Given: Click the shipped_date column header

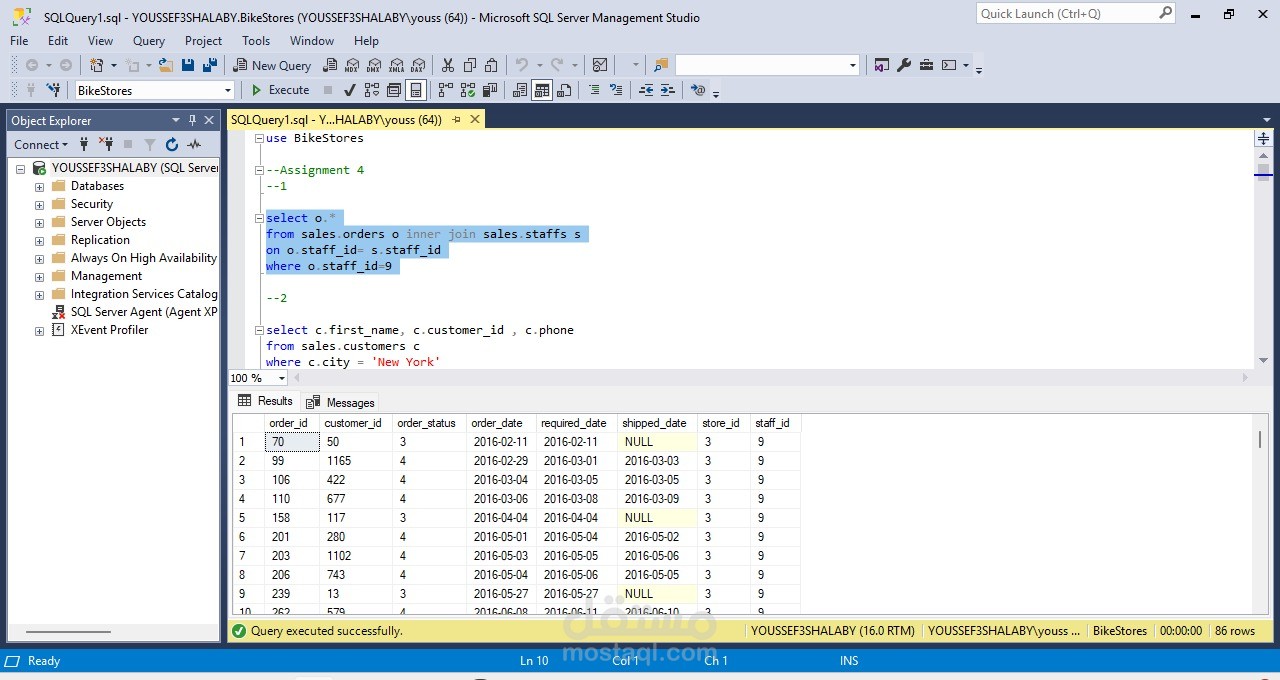Looking at the screenshot, I should (657, 423).
